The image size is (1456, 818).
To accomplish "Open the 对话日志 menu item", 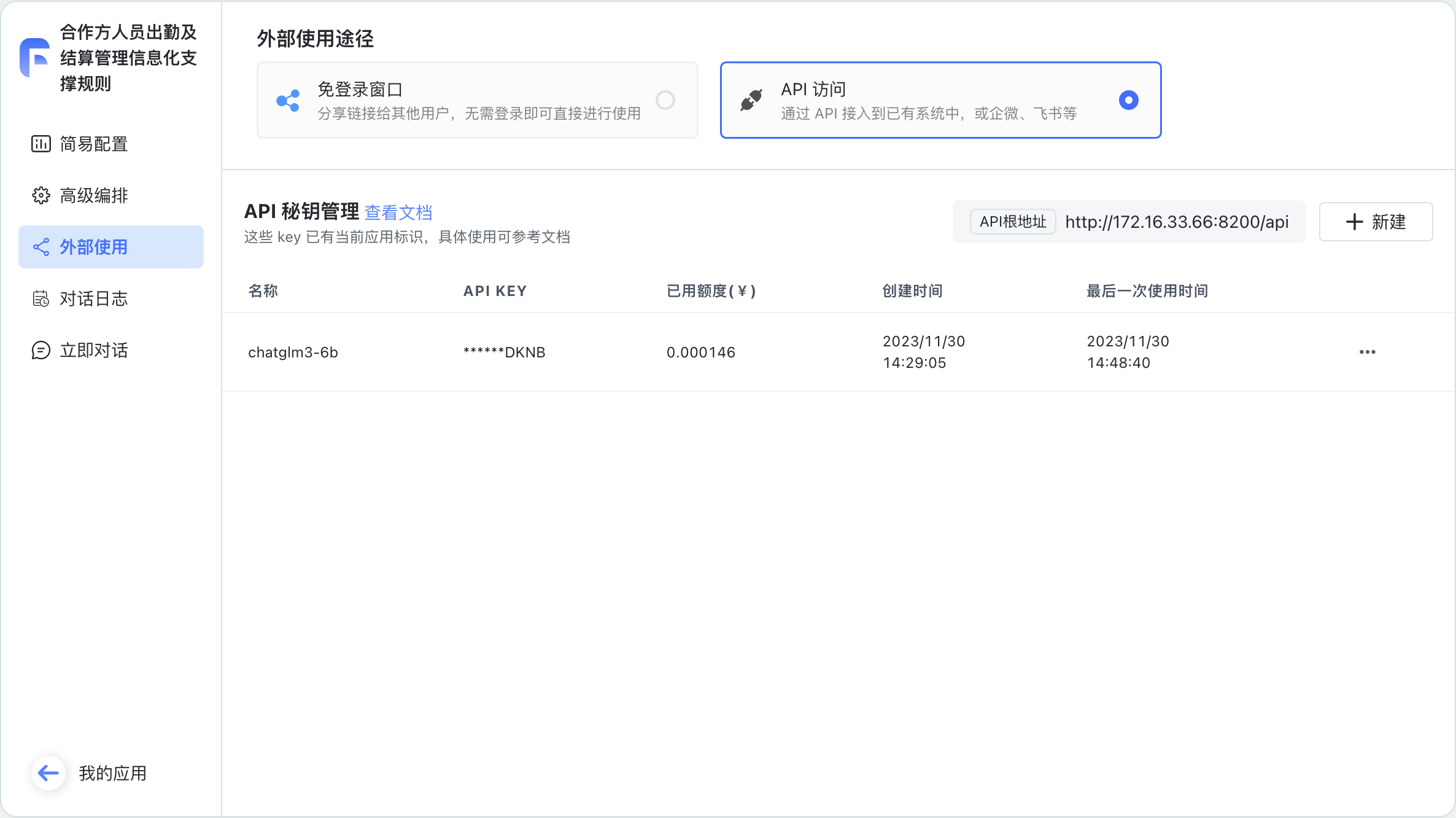I will pyautogui.click(x=93, y=298).
